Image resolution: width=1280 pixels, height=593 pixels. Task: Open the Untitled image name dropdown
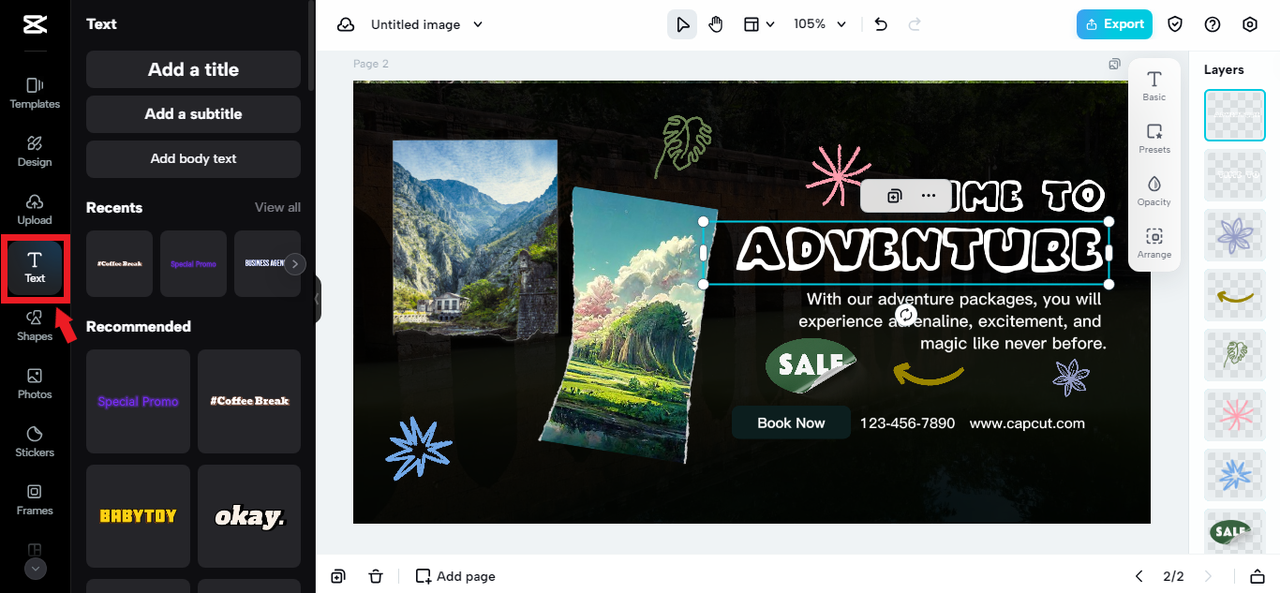427,25
